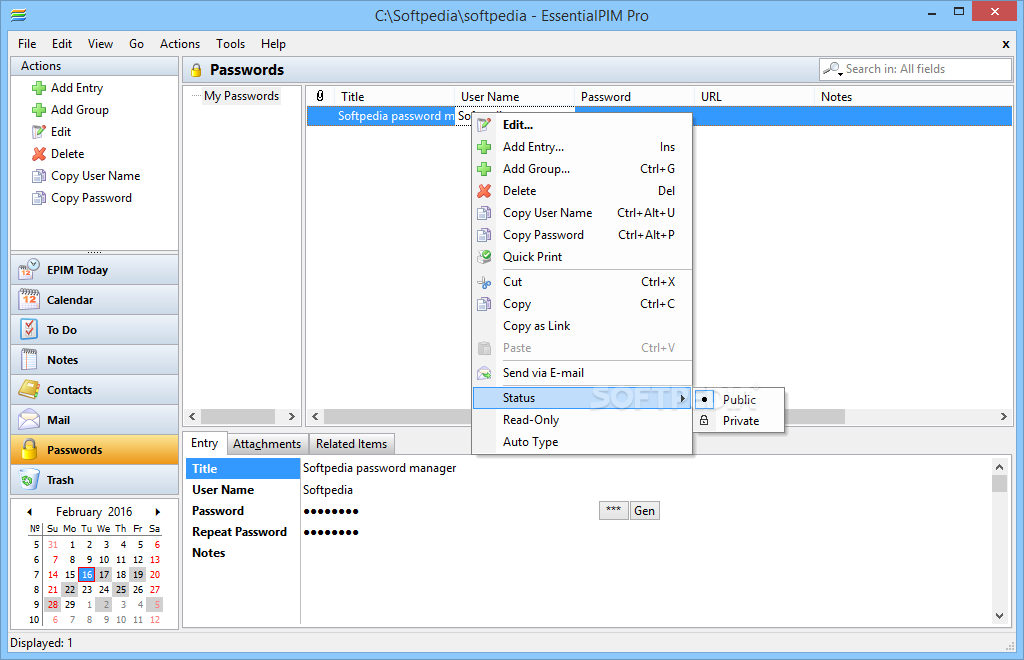Expand the Status submenu arrow
The height and width of the screenshot is (660, 1024).
tap(682, 398)
